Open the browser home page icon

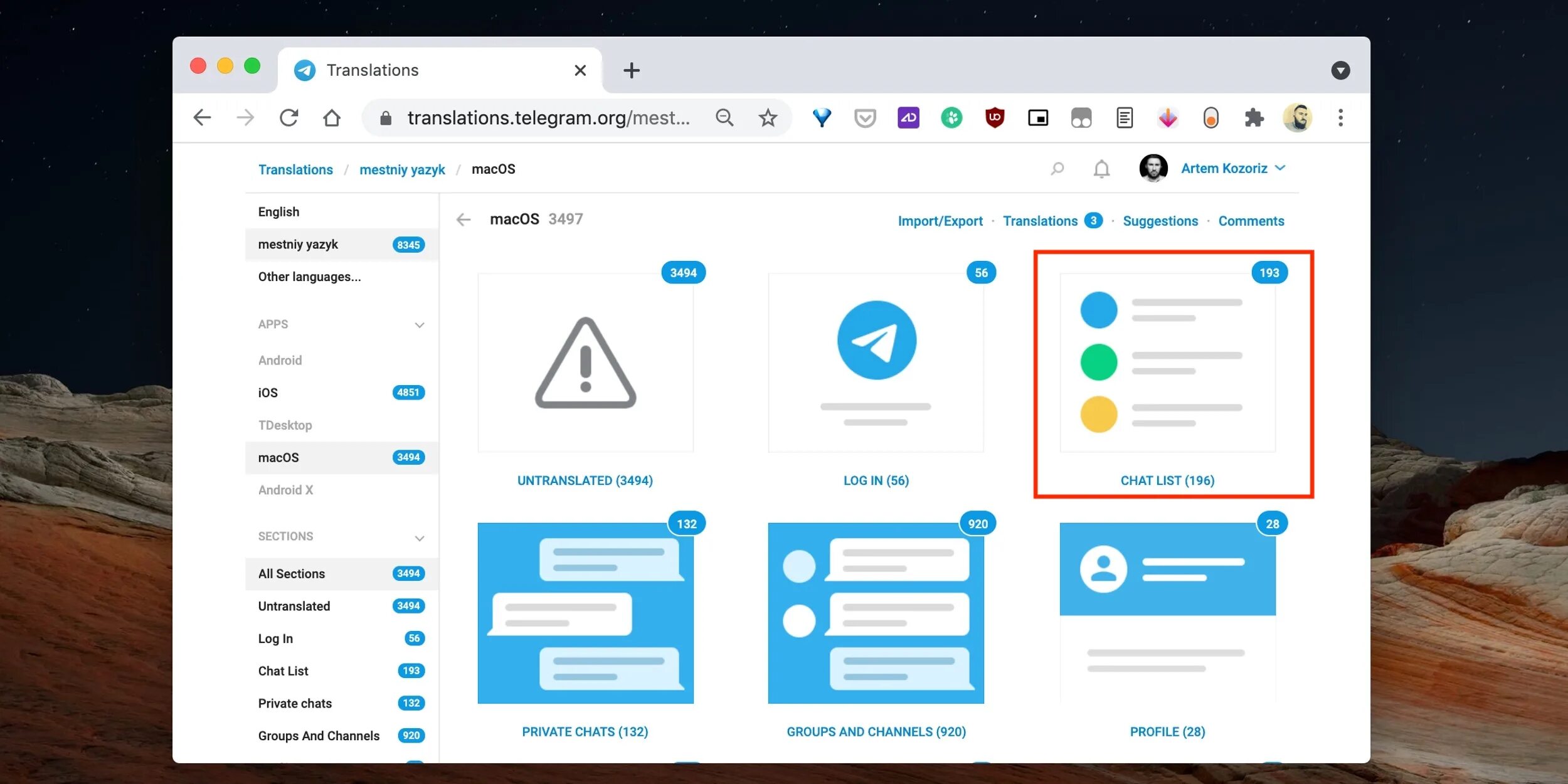(x=332, y=118)
